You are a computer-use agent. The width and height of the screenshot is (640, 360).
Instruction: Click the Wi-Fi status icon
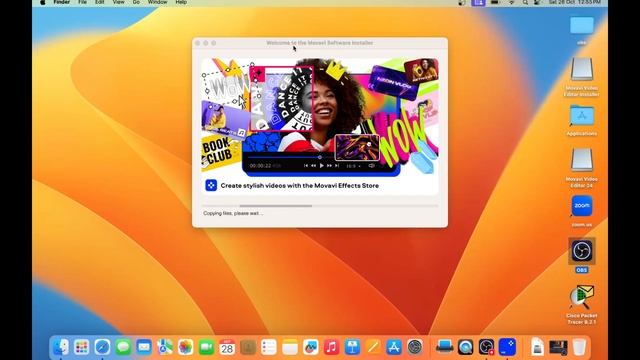(x=511, y=2)
